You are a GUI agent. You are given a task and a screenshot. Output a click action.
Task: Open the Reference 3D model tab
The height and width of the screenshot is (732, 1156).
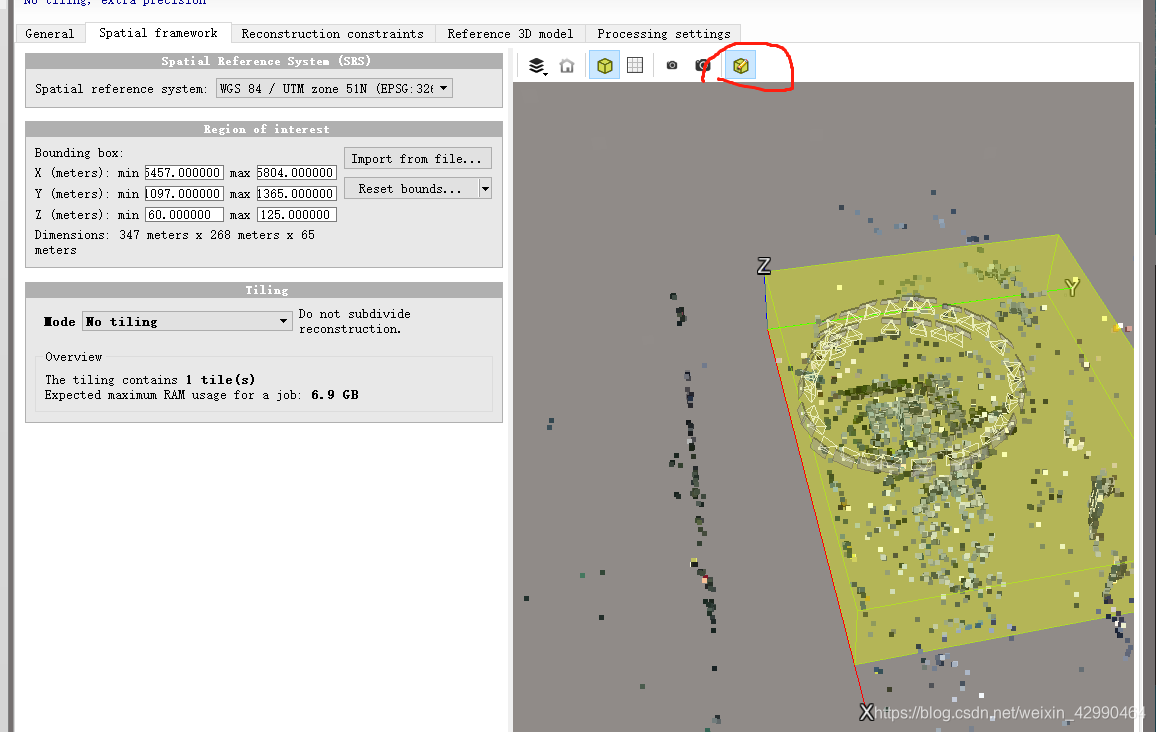[x=510, y=33]
